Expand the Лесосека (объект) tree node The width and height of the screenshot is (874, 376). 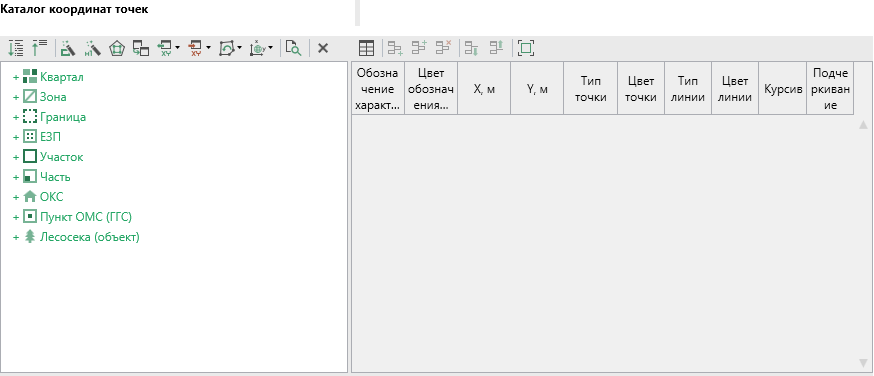(x=16, y=237)
